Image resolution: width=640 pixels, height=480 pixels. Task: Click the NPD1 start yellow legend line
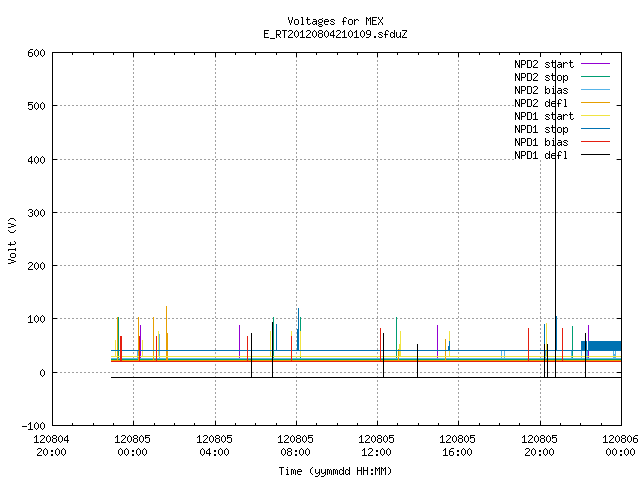[595, 116]
